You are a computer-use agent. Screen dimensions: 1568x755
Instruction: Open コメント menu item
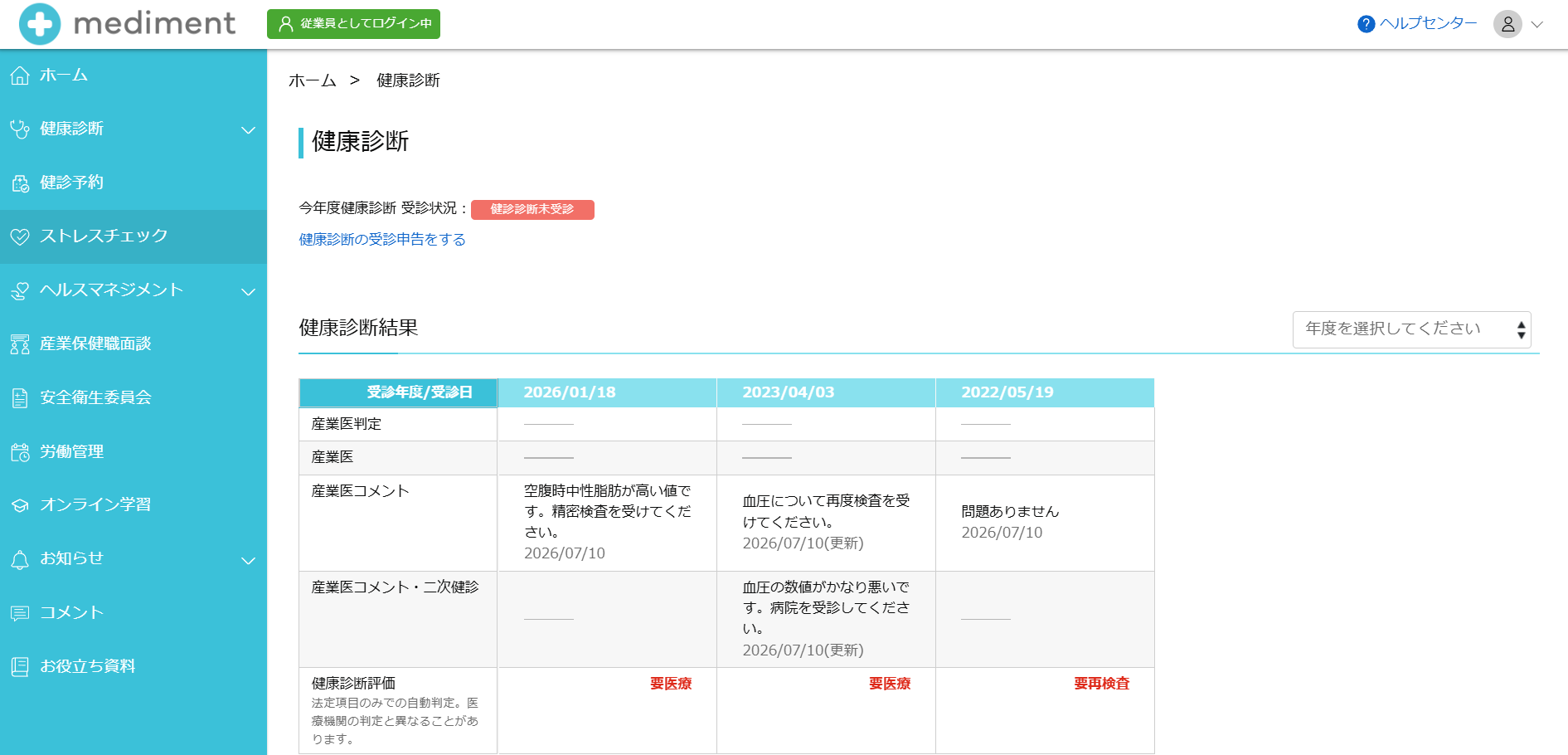point(133,612)
